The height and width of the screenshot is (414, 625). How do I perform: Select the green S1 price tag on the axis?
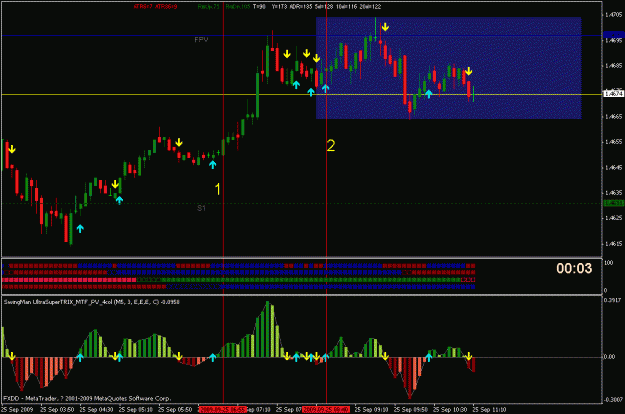[613, 203]
